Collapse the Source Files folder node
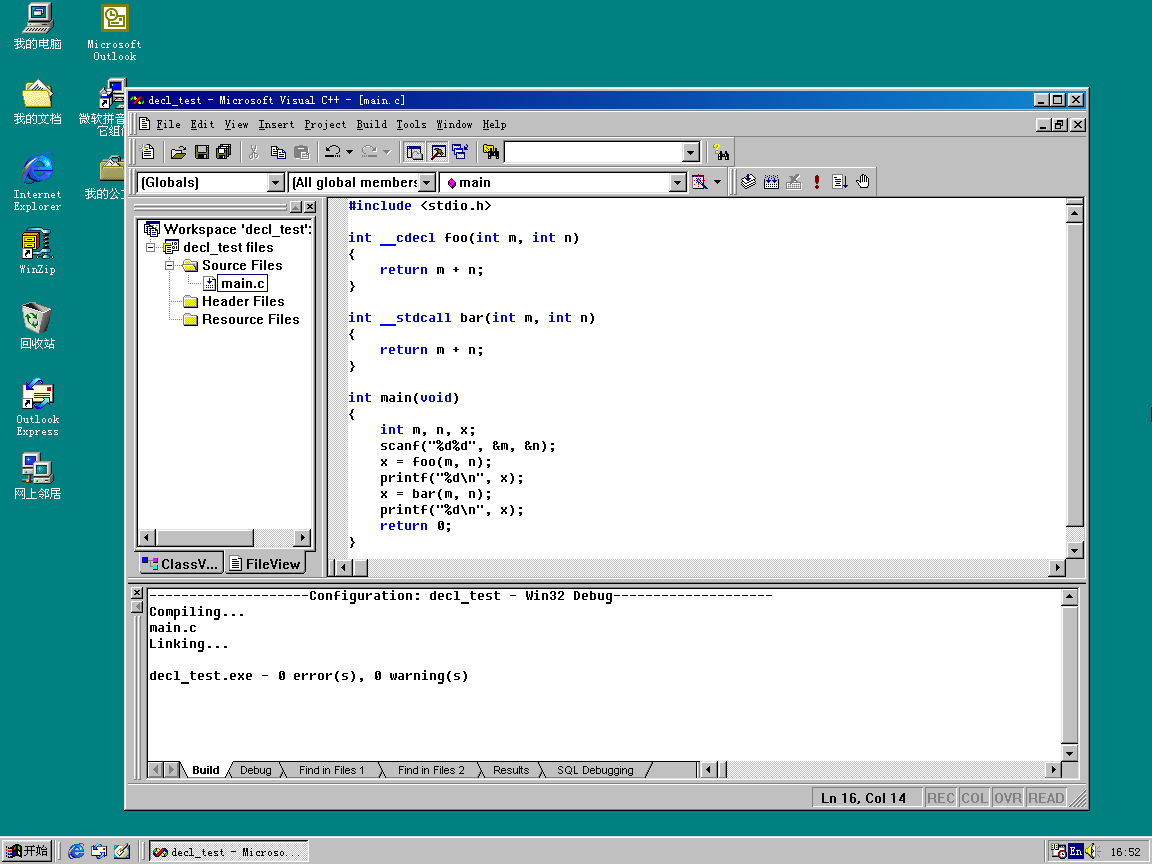Image resolution: width=1152 pixels, height=864 pixels. tap(170, 265)
